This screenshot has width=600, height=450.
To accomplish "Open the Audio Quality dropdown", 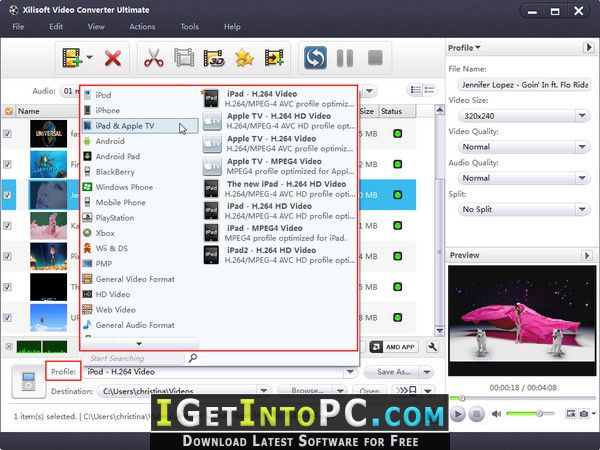I will click(524, 178).
